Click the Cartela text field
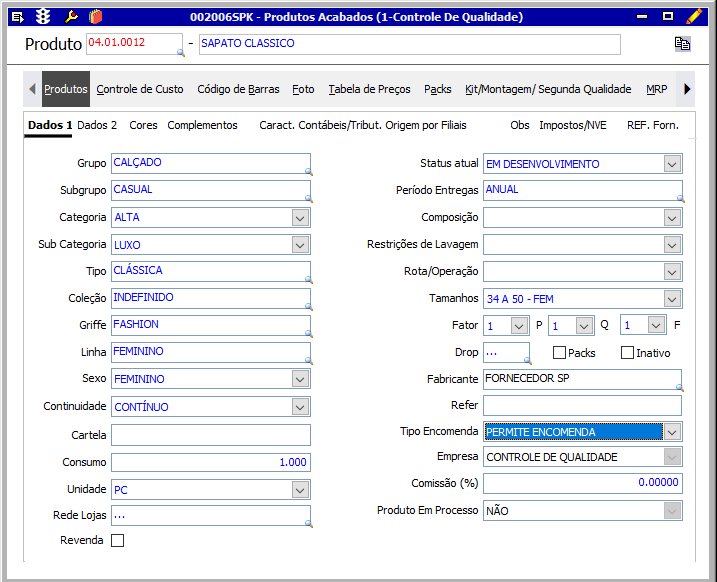 click(210, 434)
